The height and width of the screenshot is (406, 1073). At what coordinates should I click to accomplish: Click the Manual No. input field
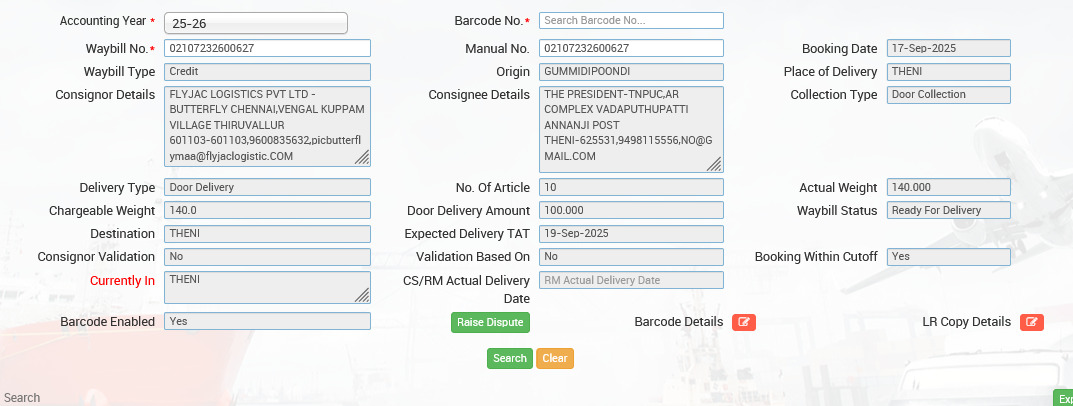click(630, 48)
